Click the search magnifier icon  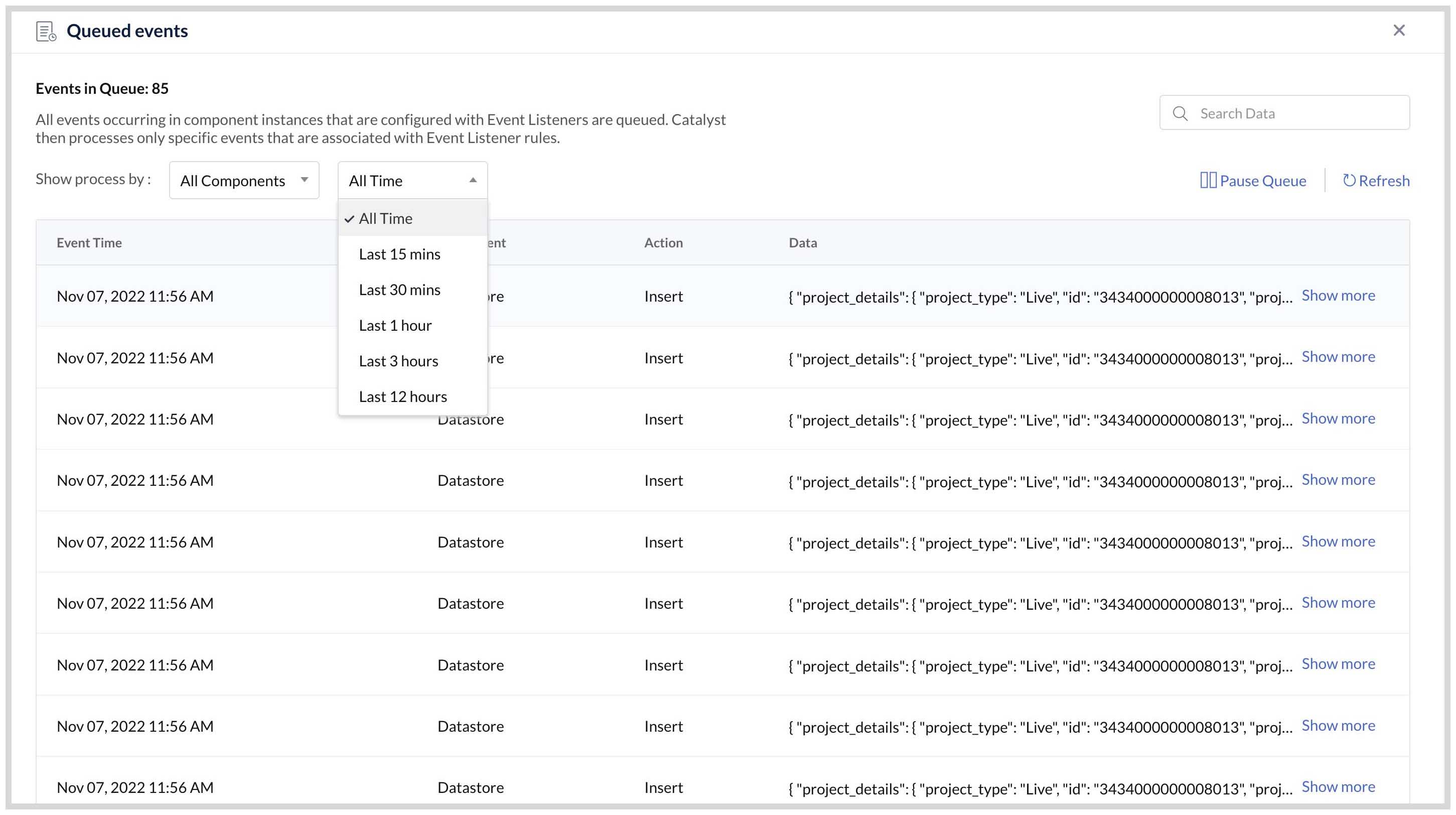pos(1180,113)
